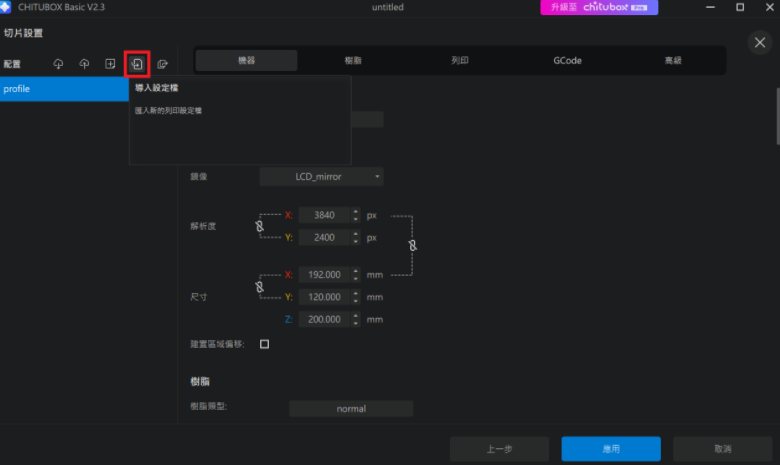Click the 取消 (Cancel) button

coord(722,449)
